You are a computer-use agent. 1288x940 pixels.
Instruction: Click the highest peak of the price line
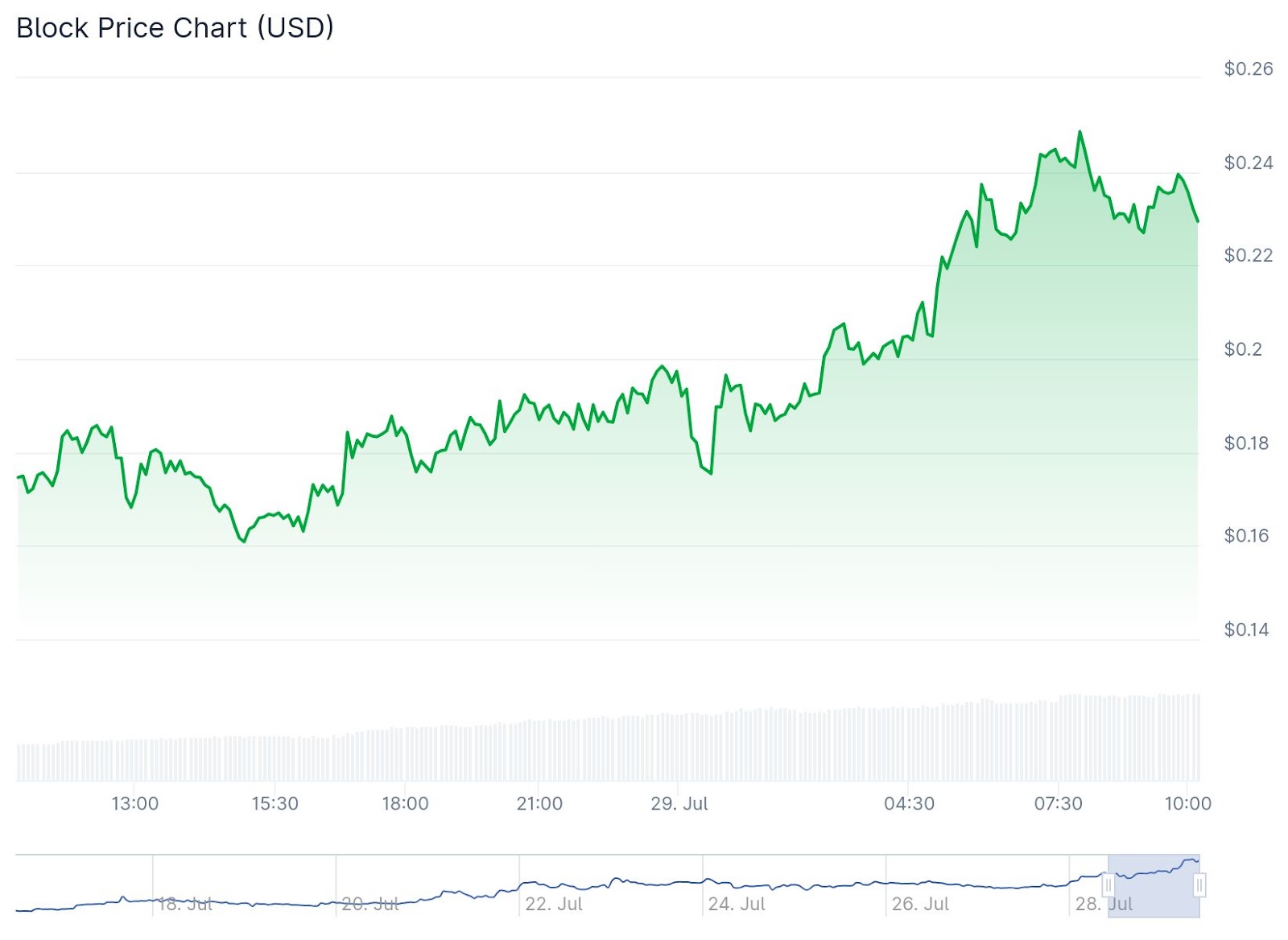coord(1080,133)
